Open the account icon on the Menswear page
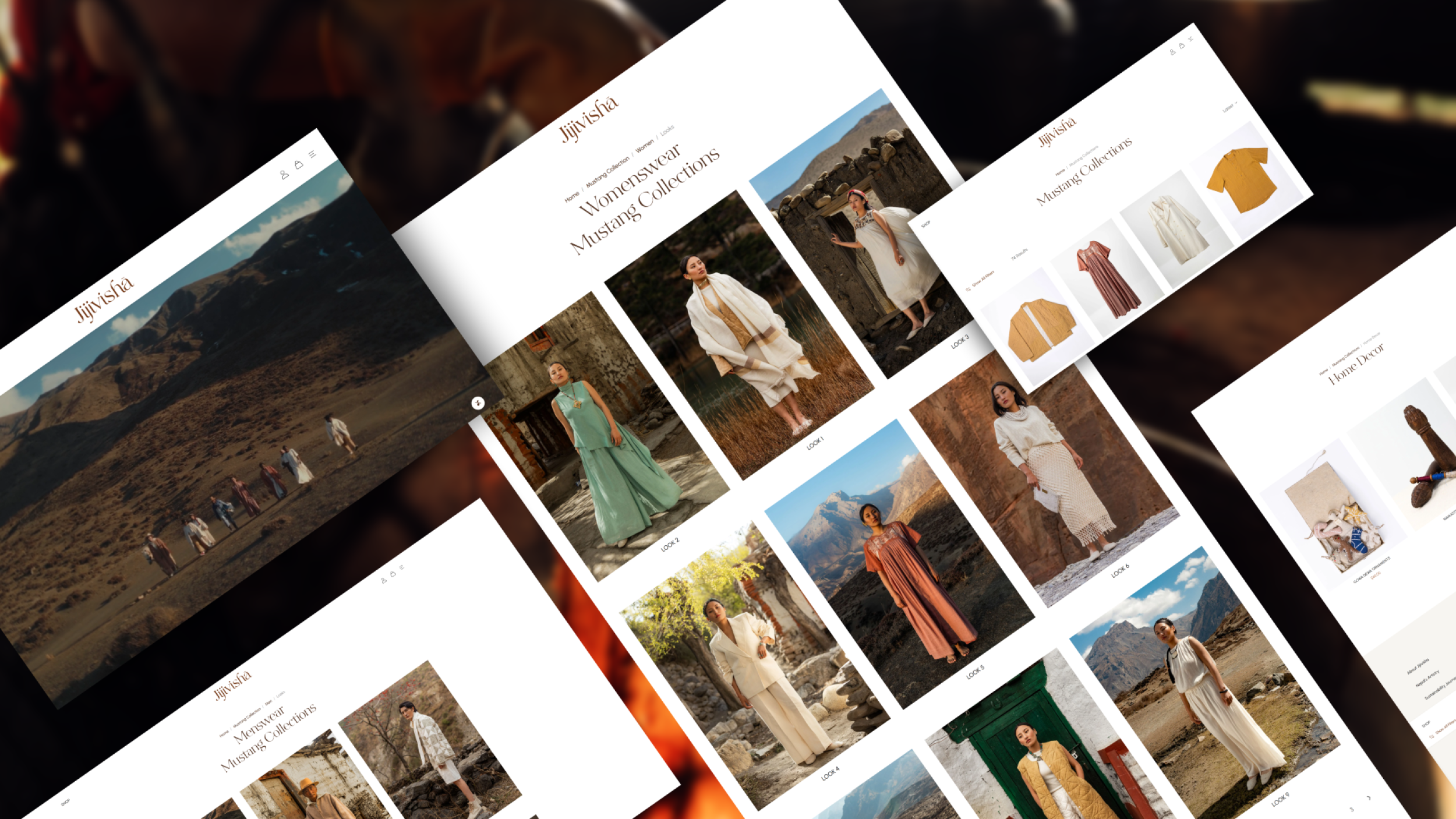The width and height of the screenshot is (1456, 819). click(383, 580)
